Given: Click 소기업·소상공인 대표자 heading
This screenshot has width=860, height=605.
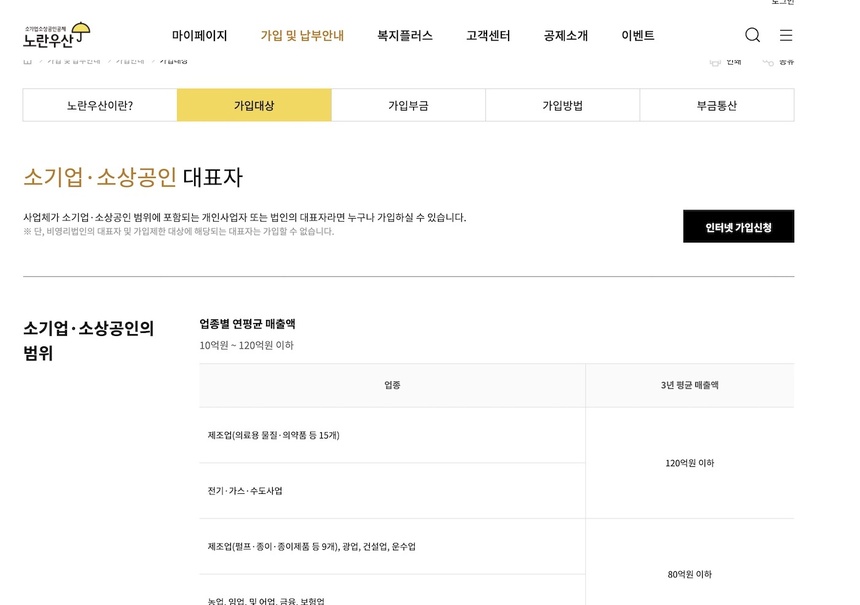Looking at the screenshot, I should [x=133, y=177].
